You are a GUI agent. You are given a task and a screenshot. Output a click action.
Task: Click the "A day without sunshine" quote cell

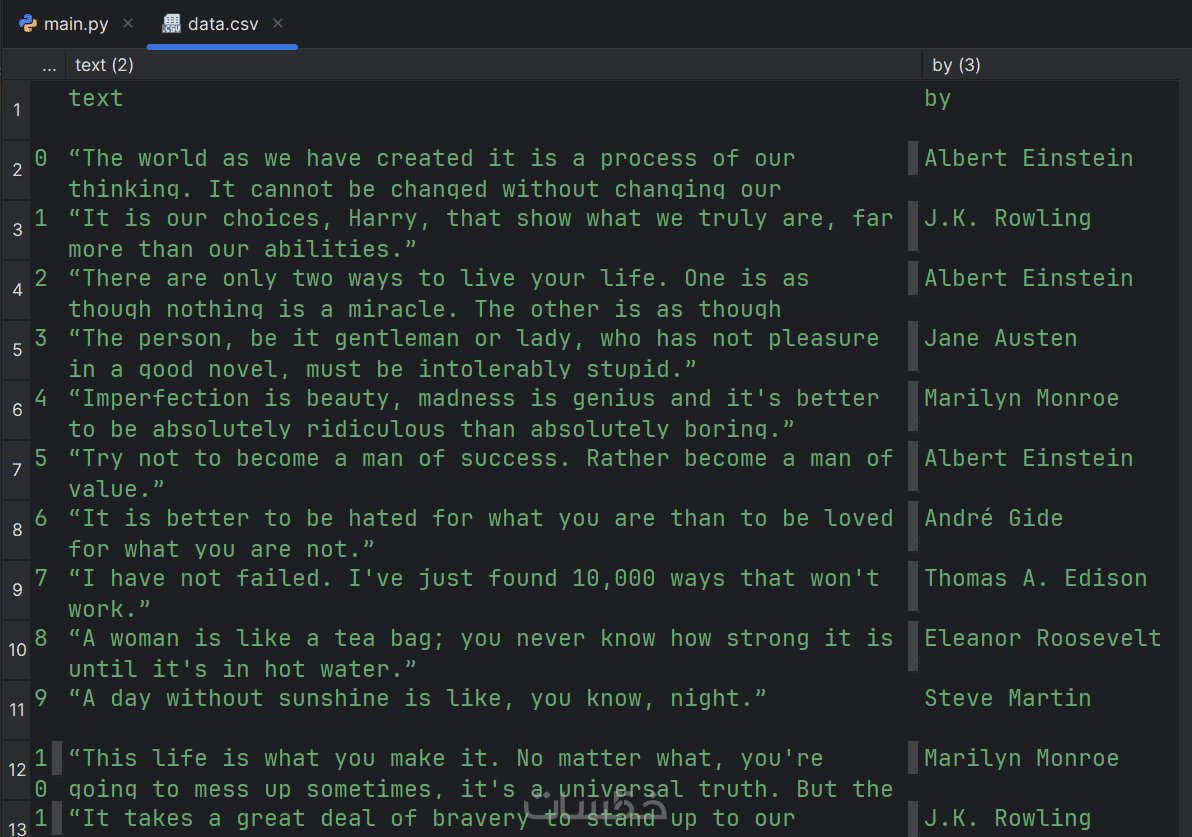417,698
